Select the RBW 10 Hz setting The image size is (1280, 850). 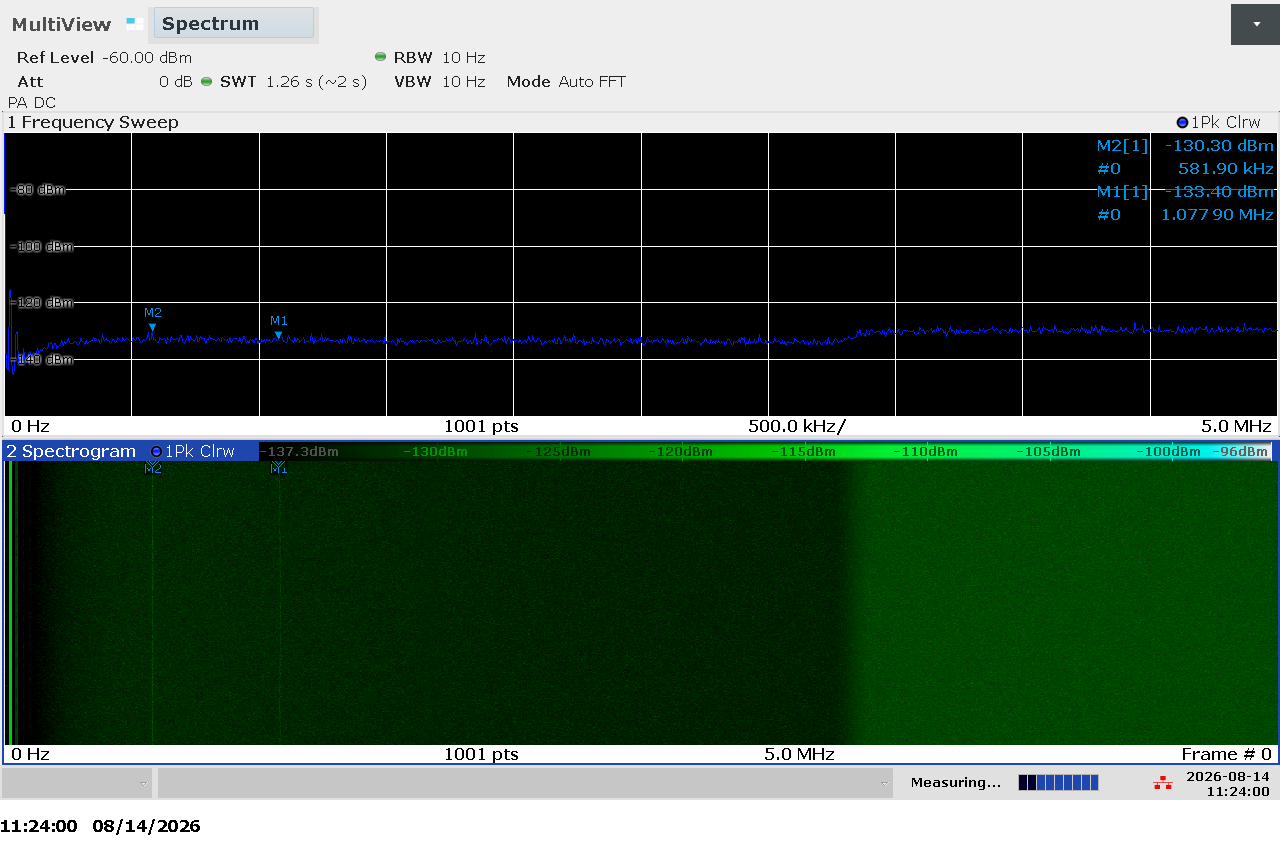[x=439, y=58]
